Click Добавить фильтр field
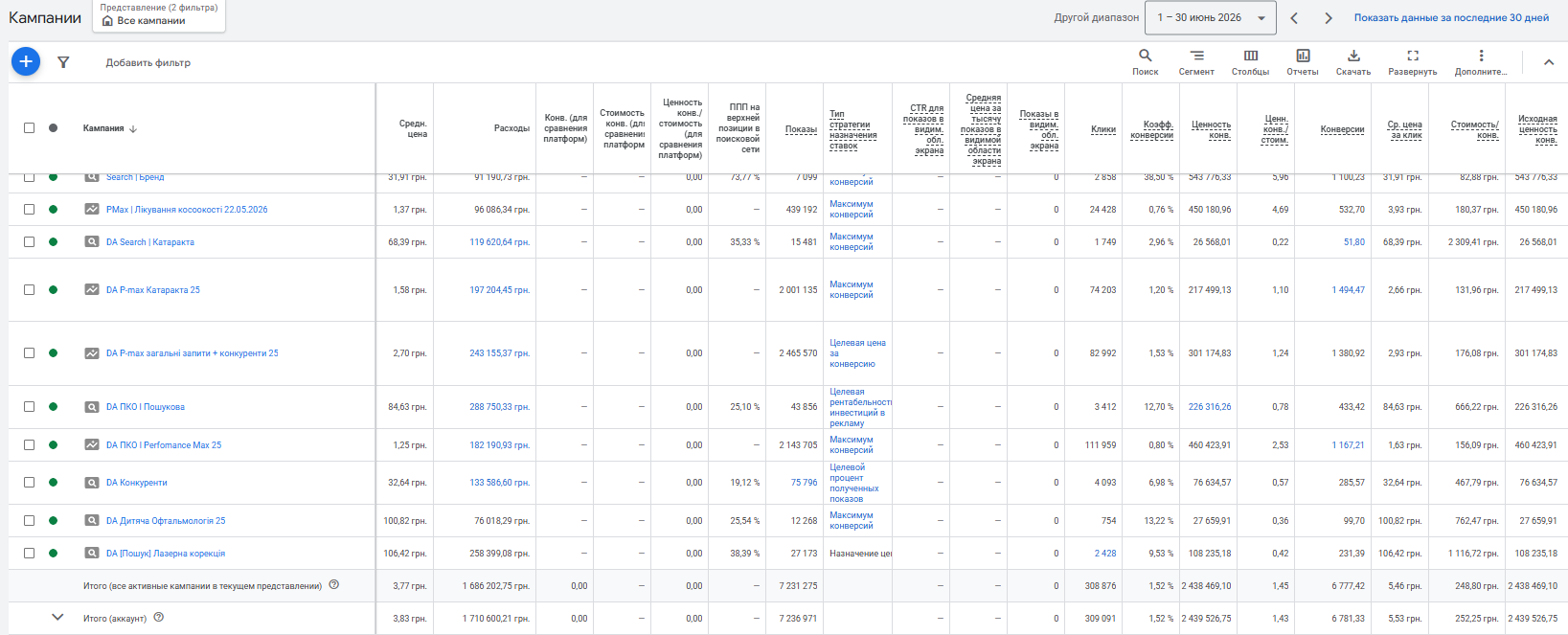1568x635 pixels. [x=148, y=62]
